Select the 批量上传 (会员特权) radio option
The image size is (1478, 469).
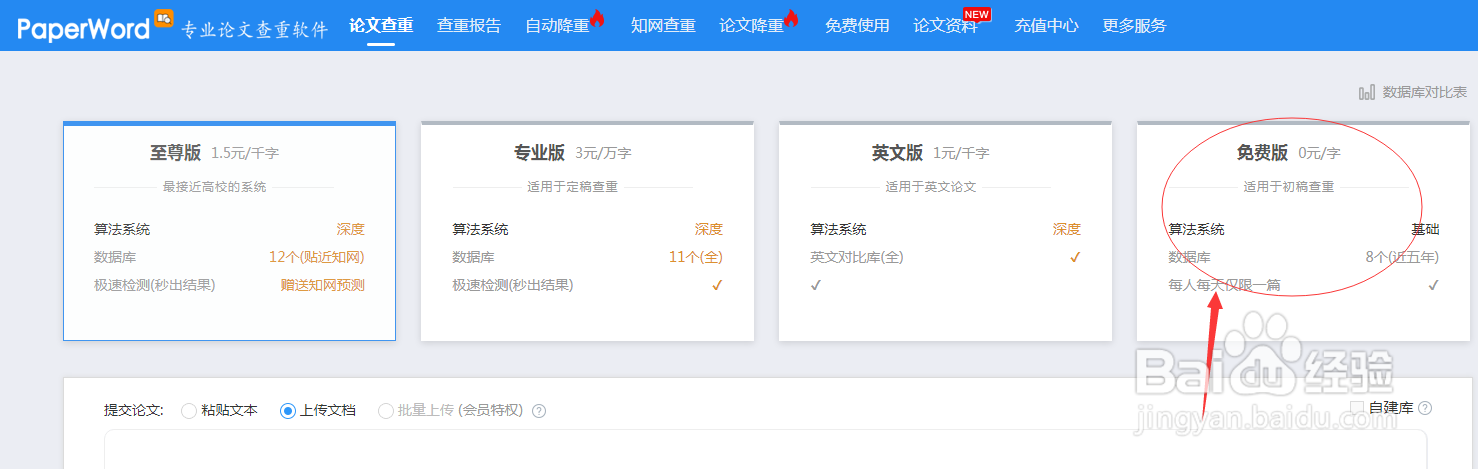[x=450, y=410]
